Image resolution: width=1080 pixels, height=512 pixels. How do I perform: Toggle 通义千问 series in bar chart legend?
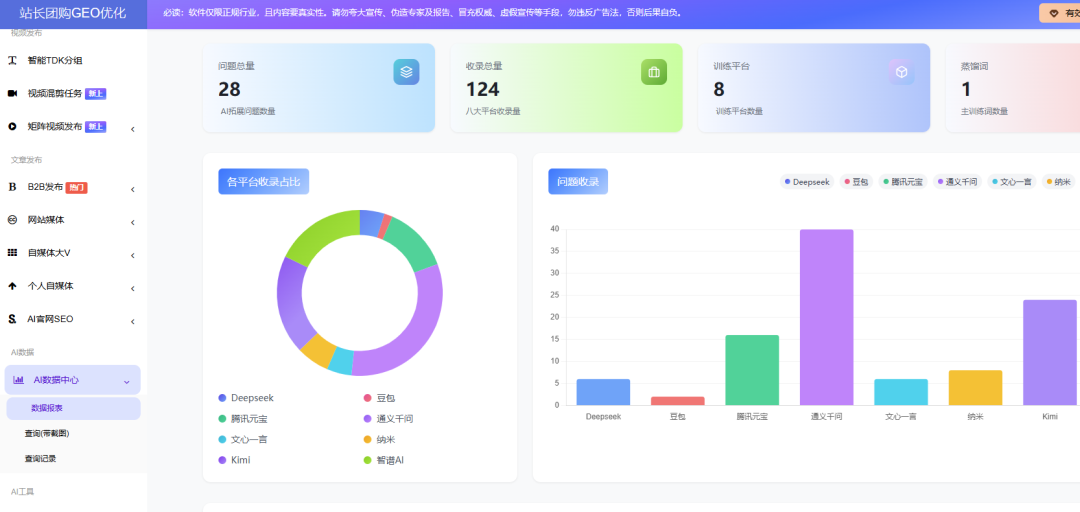click(957, 182)
